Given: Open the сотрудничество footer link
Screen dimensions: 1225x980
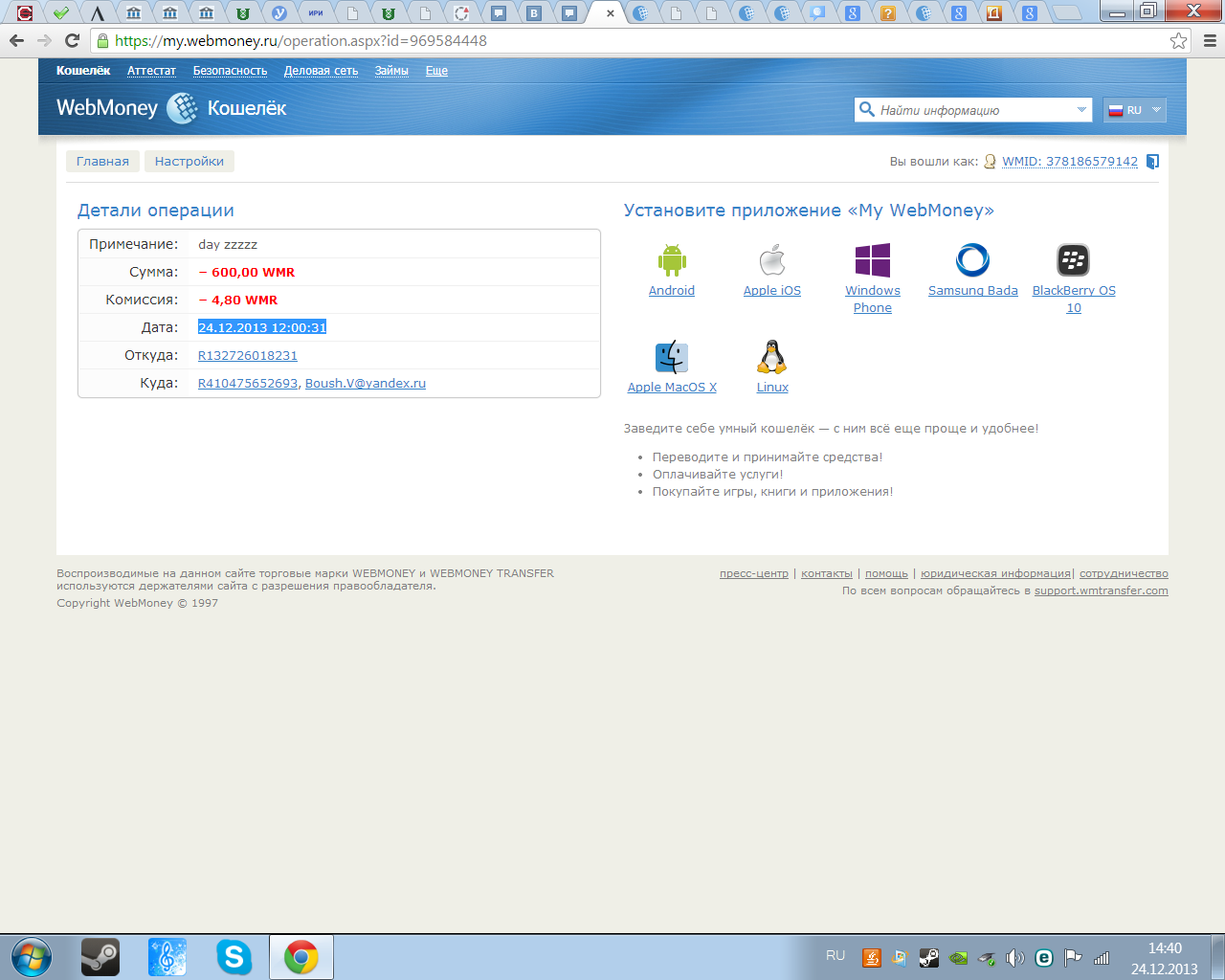Looking at the screenshot, I should tap(1124, 573).
